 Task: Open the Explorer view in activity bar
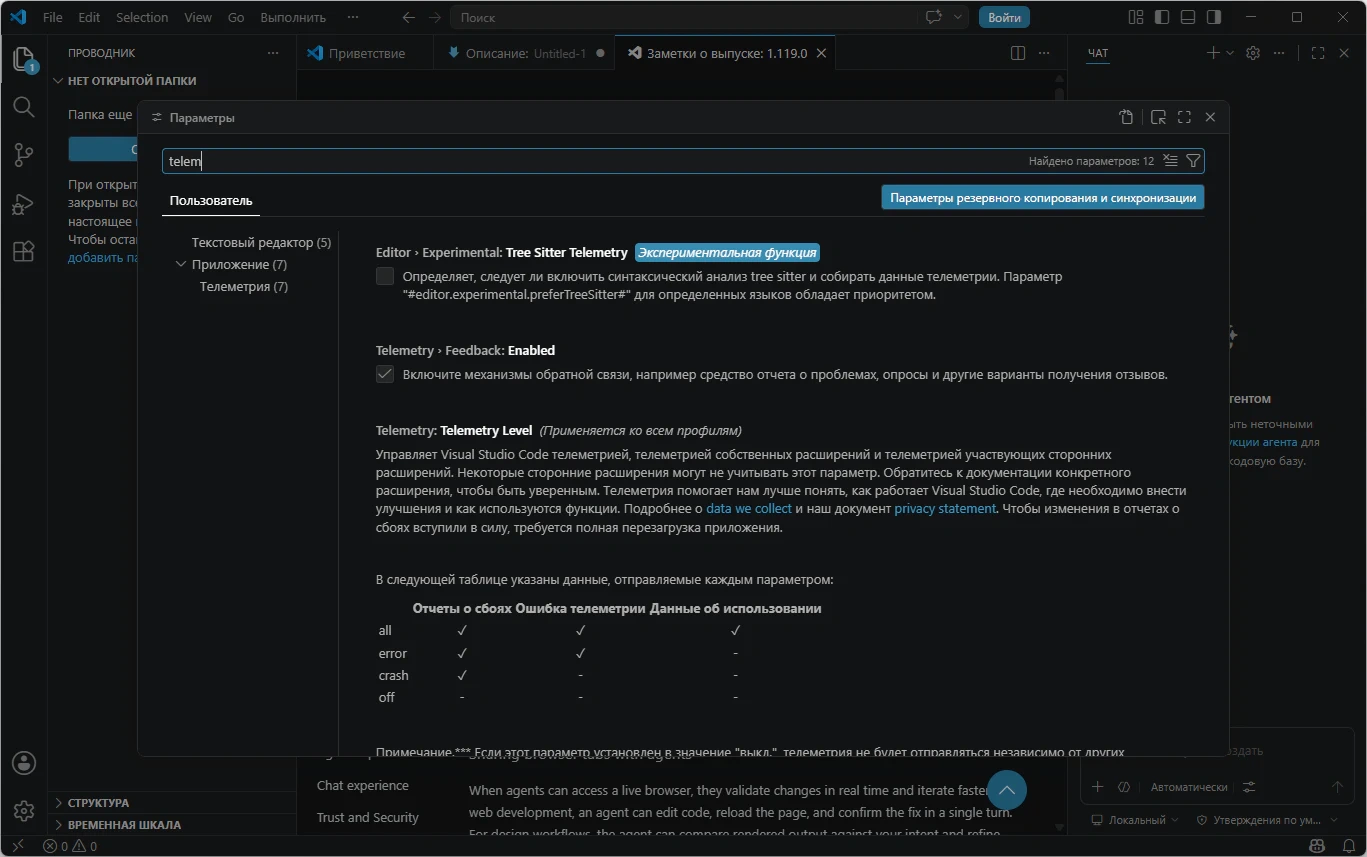click(x=24, y=60)
